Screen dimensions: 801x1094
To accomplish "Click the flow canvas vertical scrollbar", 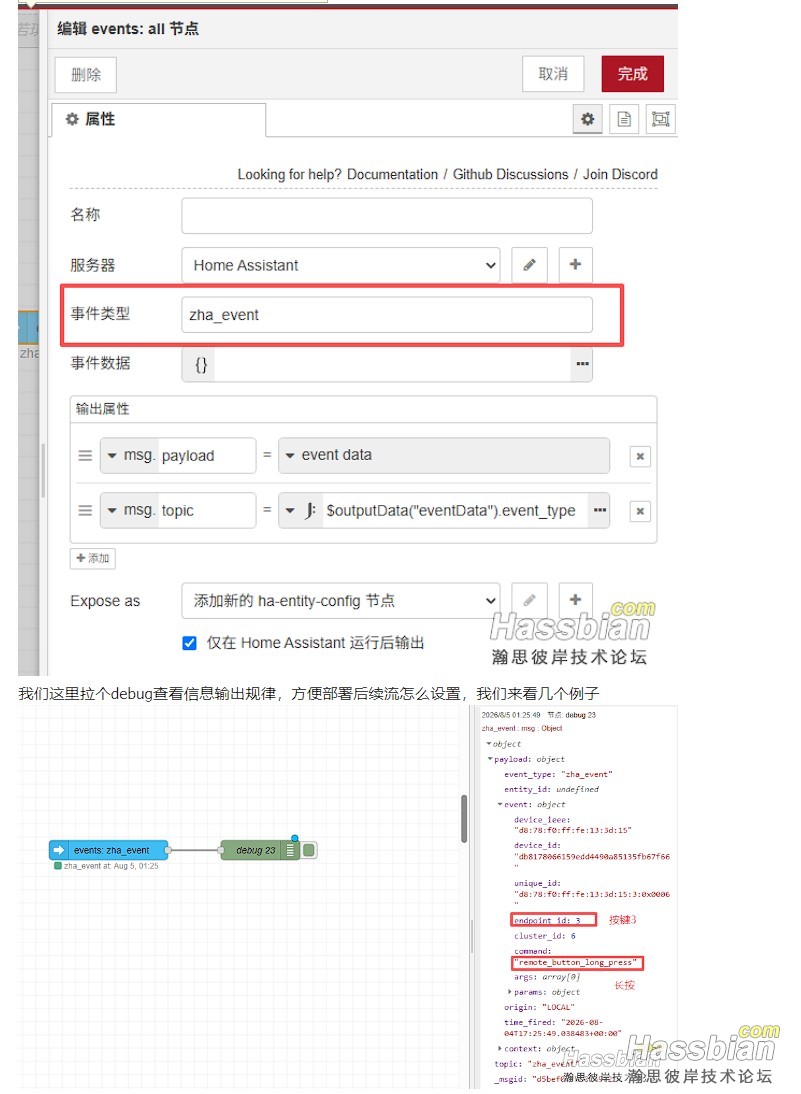I will [464, 819].
